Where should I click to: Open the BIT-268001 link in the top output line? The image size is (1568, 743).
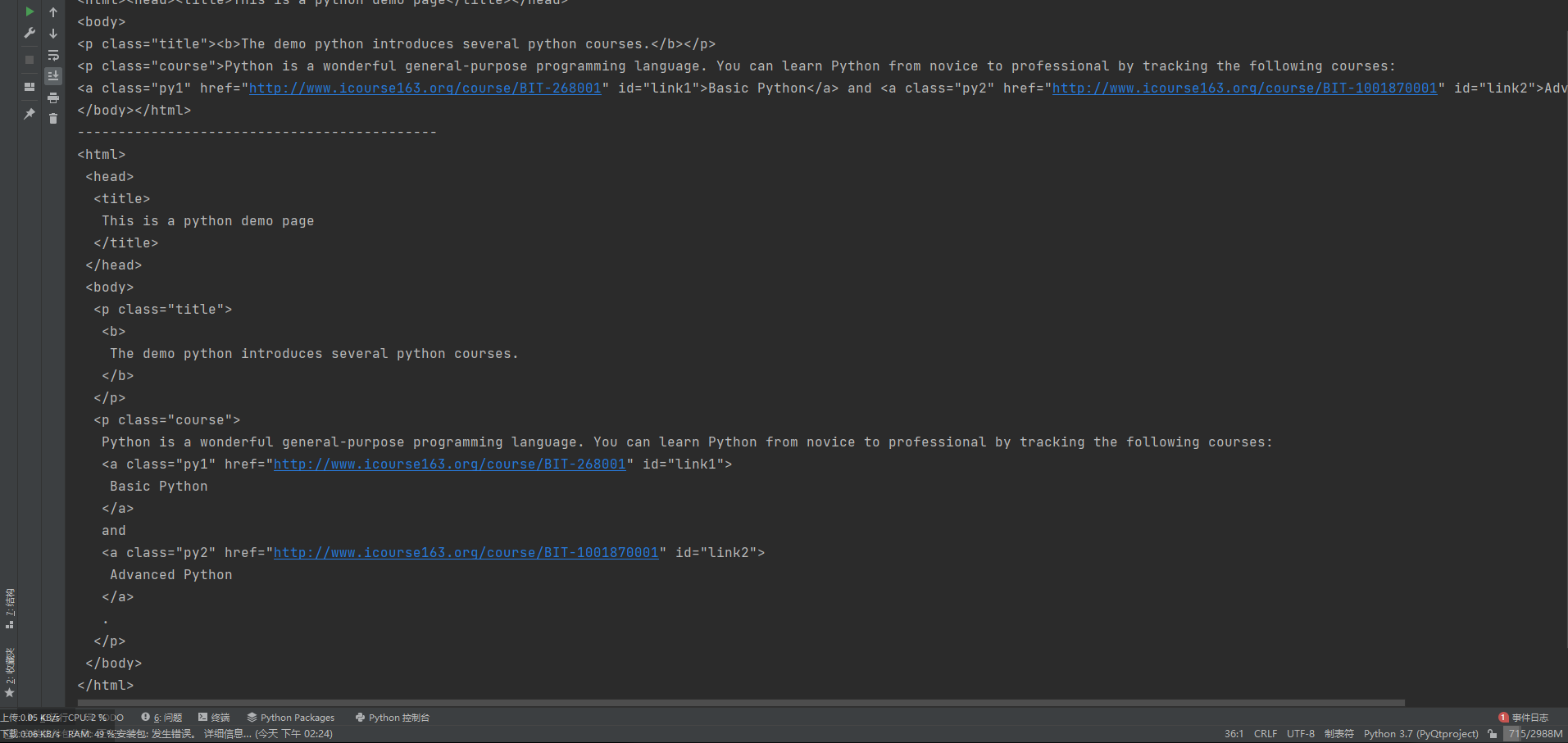tap(425, 88)
